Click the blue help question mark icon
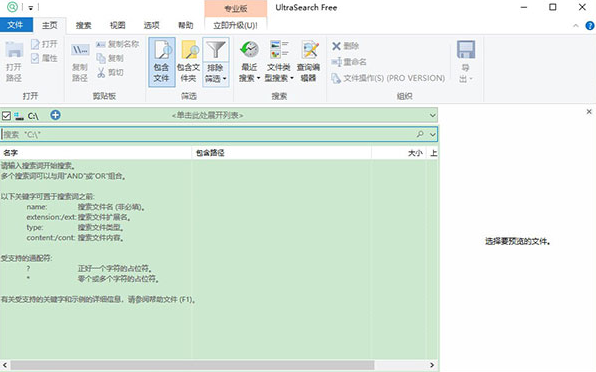The height and width of the screenshot is (372, 596). tap(590, 25)
